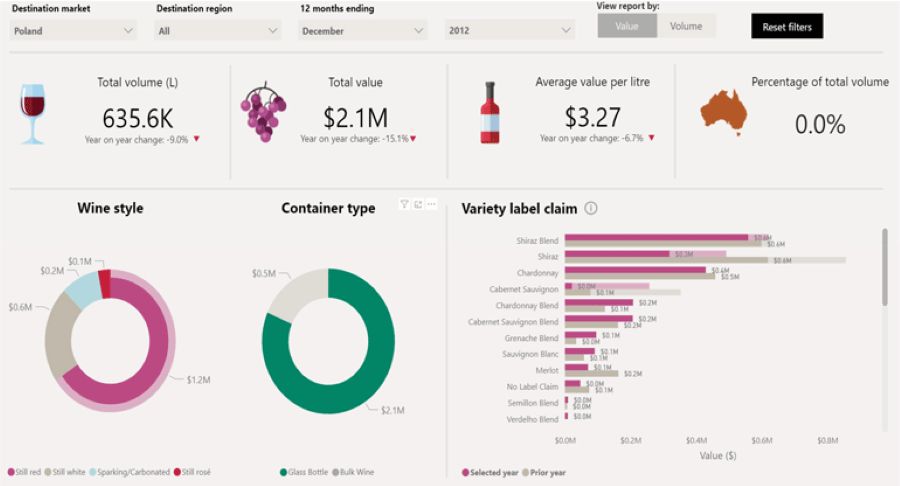Screen dimensions: 900x486
Task: Open the December month dropdown
Action: pos(363,31)
